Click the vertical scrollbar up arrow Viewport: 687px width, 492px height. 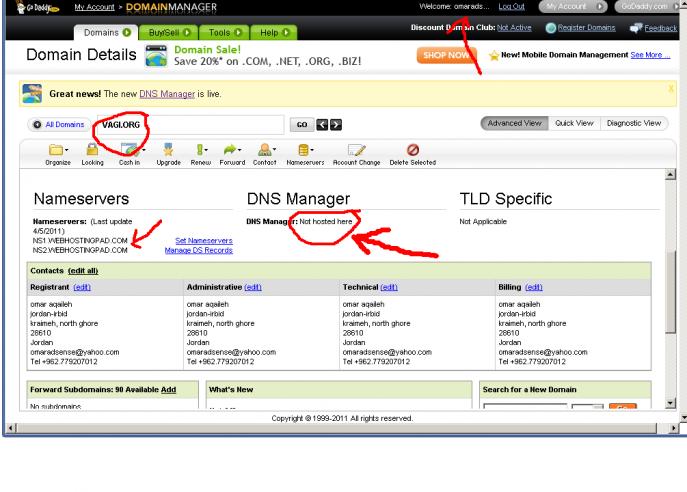tap(670, 175)
